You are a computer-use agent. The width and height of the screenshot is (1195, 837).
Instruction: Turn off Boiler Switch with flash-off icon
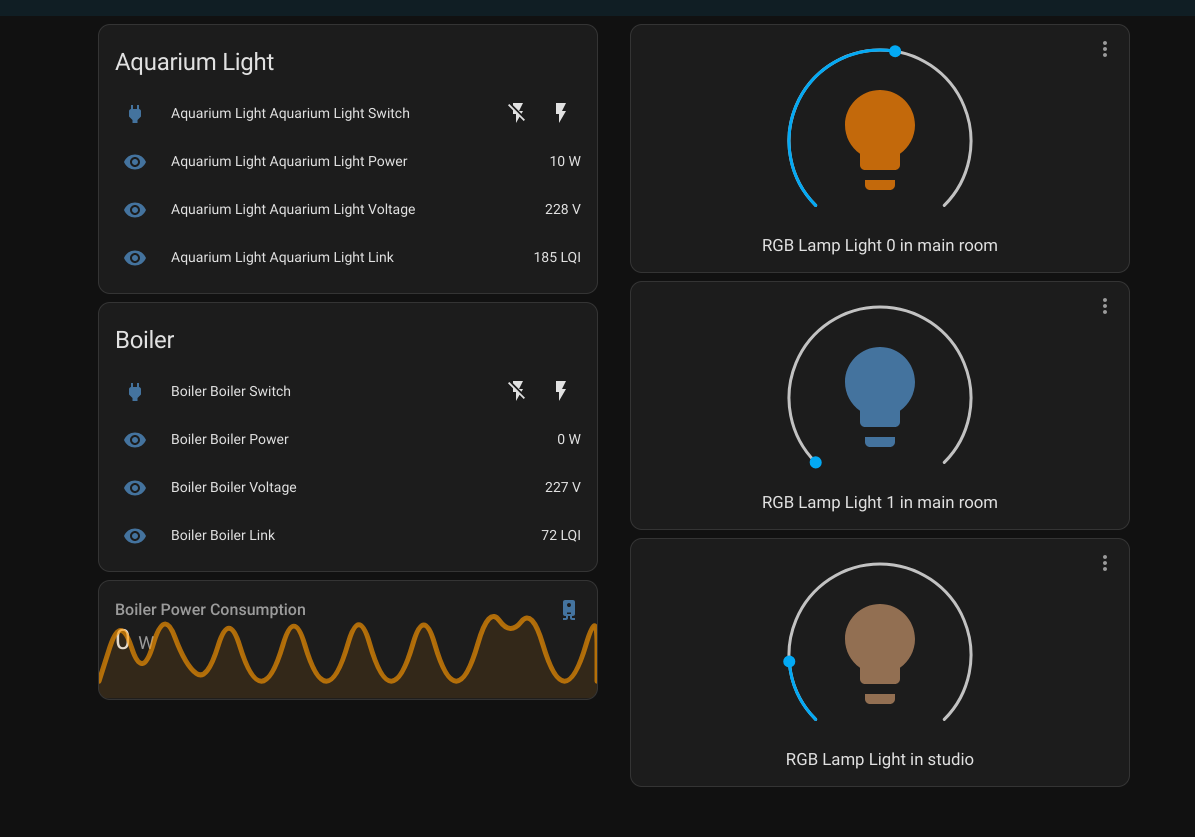(517, 391)
